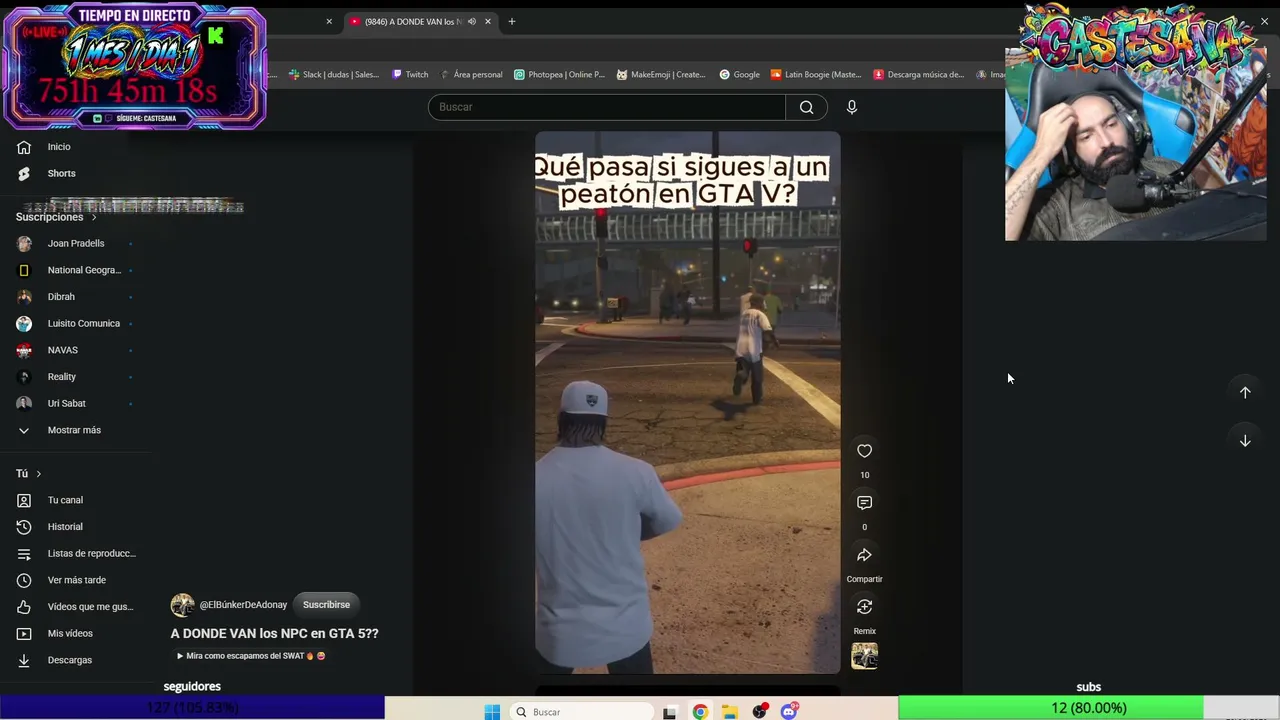Open the Ver más tarde clock icon
Screen dimensions: 1280x720
tap(24, 580)
